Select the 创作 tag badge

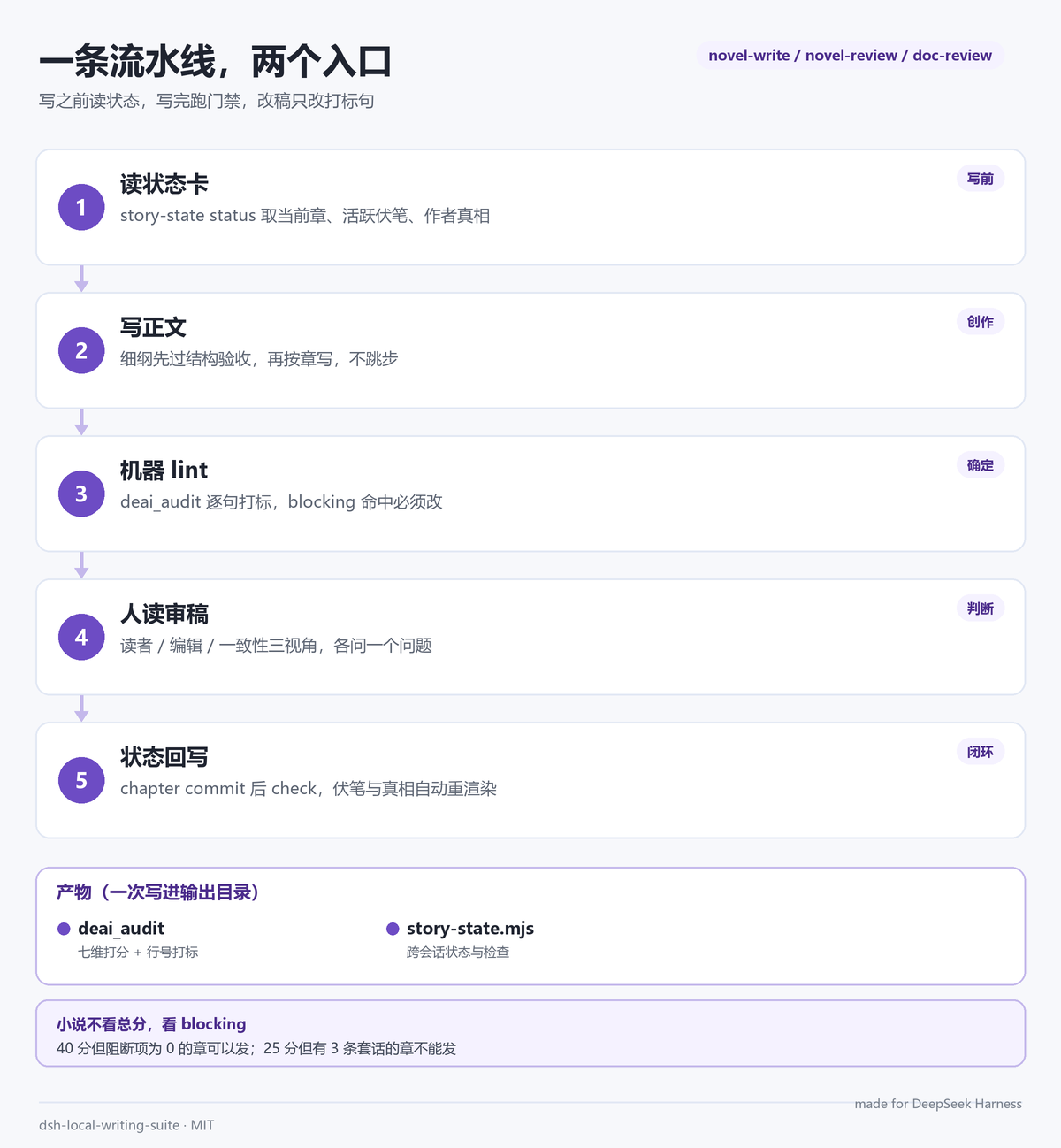(x=980, y=322)
